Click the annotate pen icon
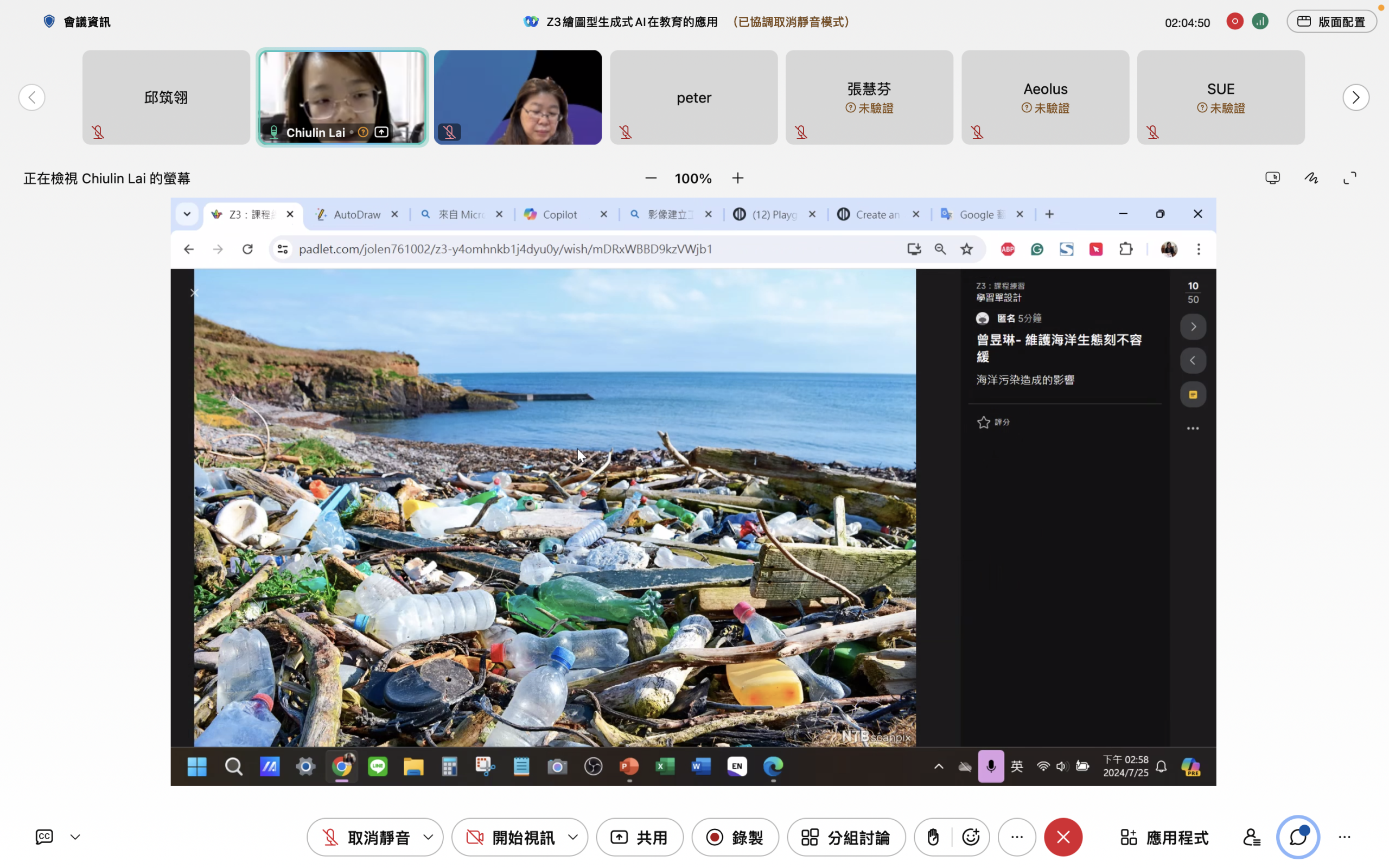The width and height of the screenshot is (1389, 868). [x=1311, y=178]
